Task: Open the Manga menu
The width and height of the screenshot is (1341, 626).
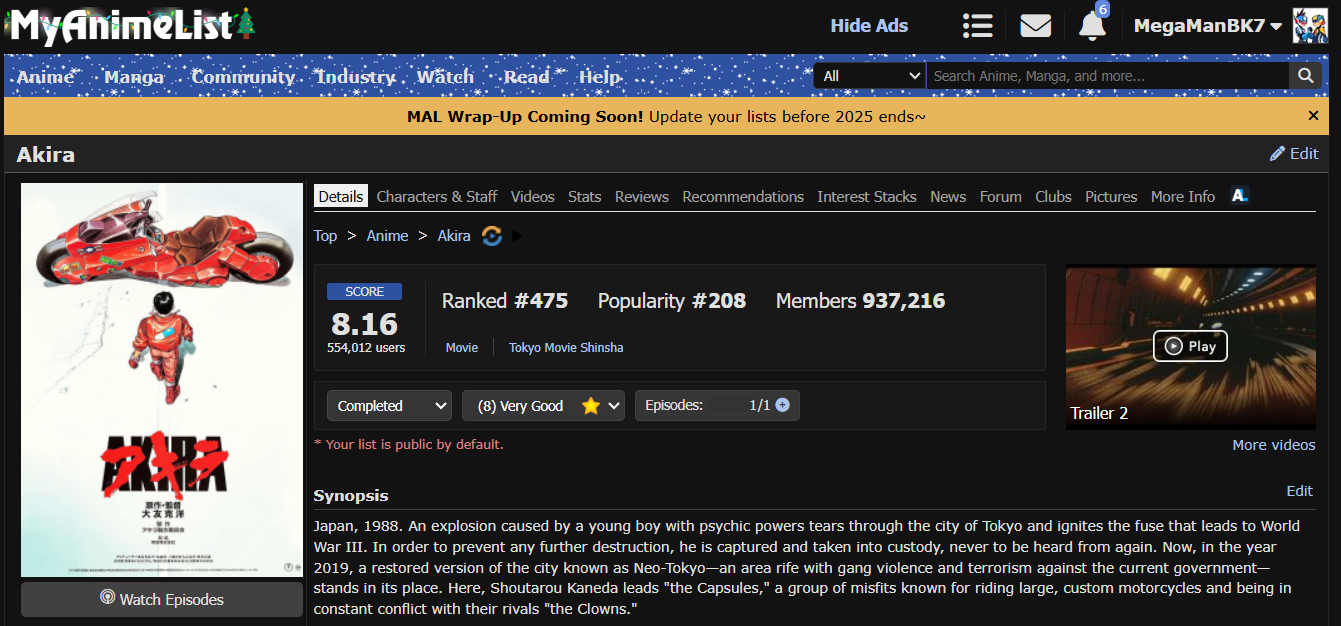Action: (x=133, y=77)
